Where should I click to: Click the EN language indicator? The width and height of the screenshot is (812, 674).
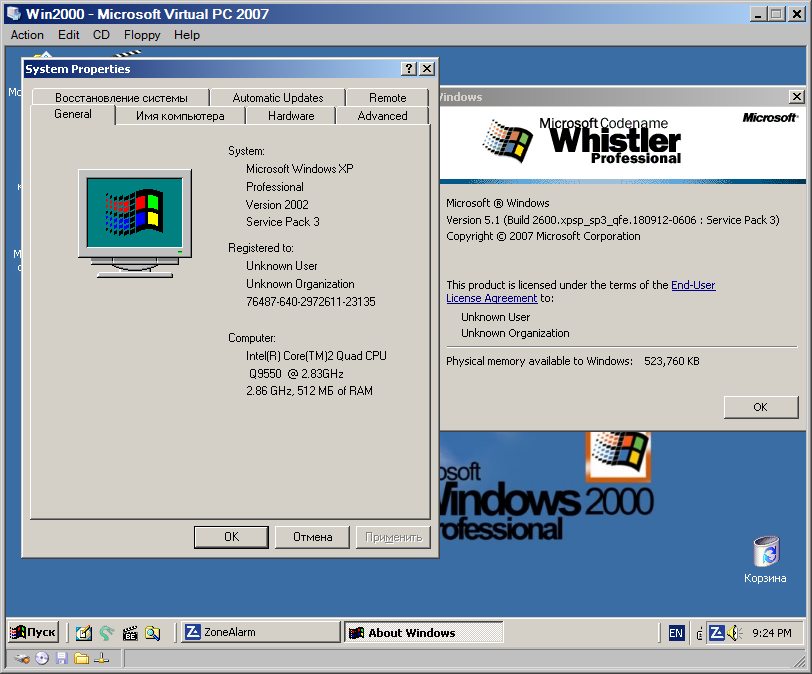(x=676, y=633)
